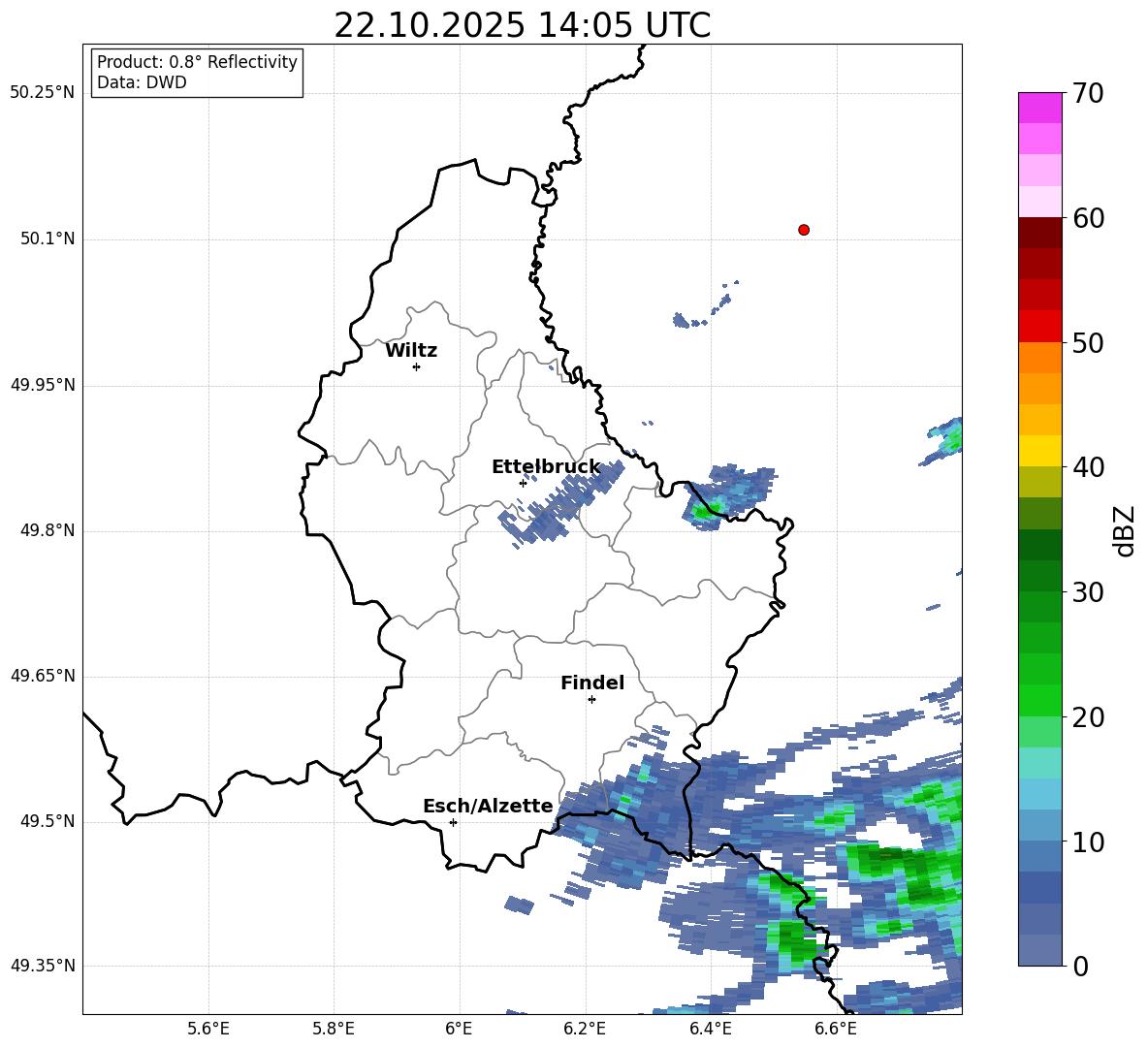Click the Product: 0.8° Reflectivity text
Image resolution: width=1148 pixels, height=1048 pixels.
click(x=197, y=61)
